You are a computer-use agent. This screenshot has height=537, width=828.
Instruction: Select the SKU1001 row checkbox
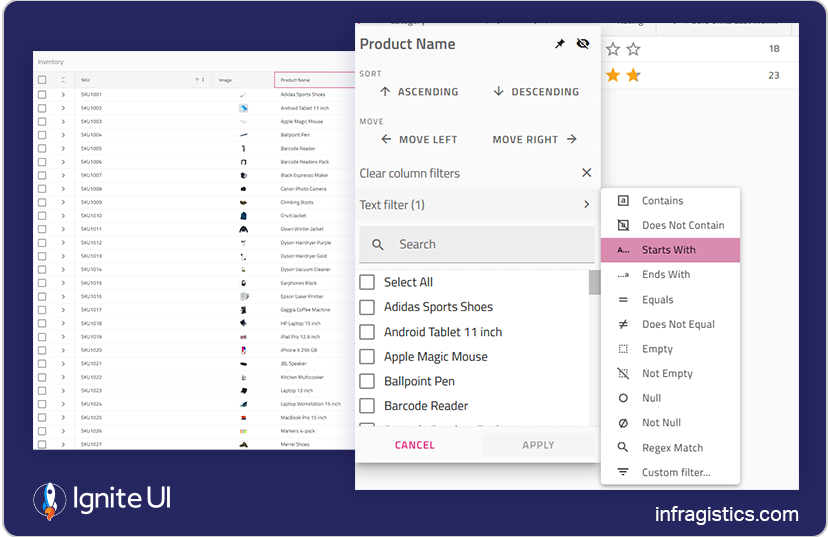(42, 95)
